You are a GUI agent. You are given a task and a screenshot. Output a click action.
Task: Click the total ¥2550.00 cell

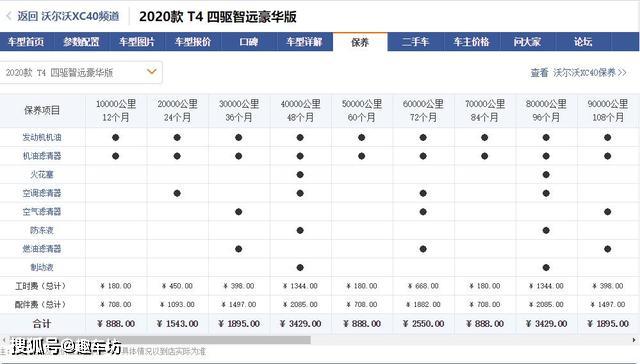(423, 324)
